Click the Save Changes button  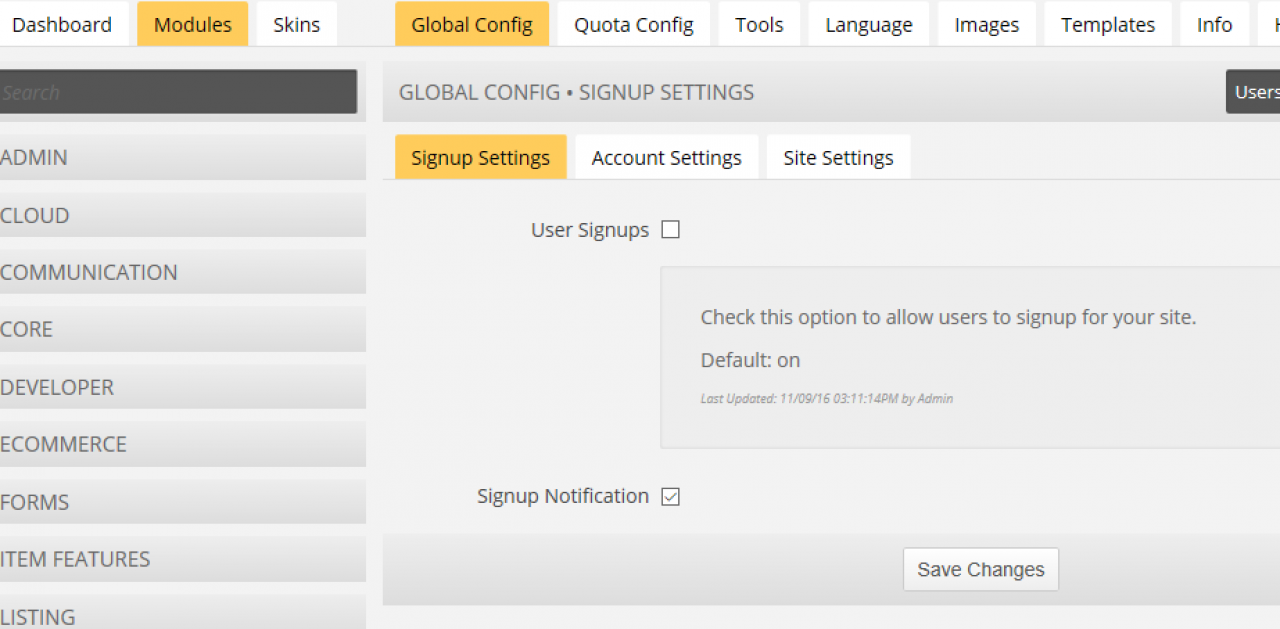tap(980, 570)
